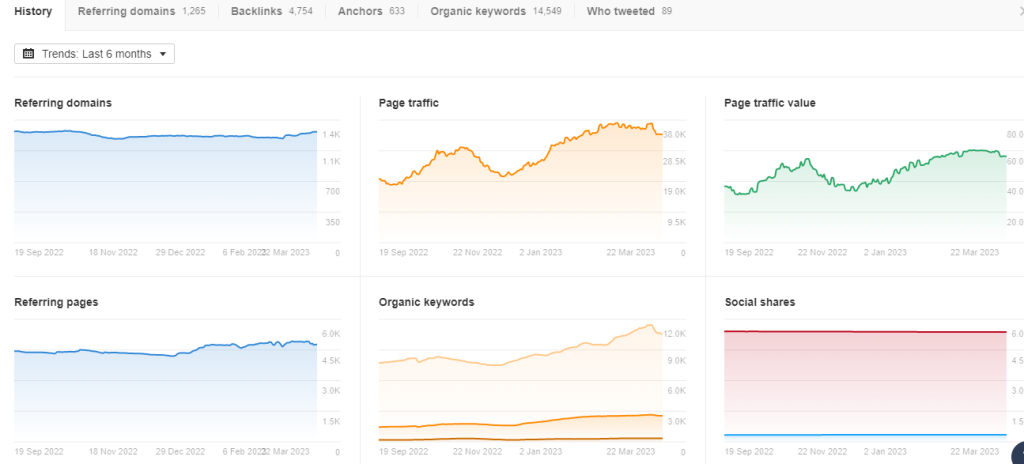Screen dimensions: 1024x464
Task: Click the 29 Dec 2022 date in Referring domains chart
Action: pyautogui.click(x=180, y=252)
